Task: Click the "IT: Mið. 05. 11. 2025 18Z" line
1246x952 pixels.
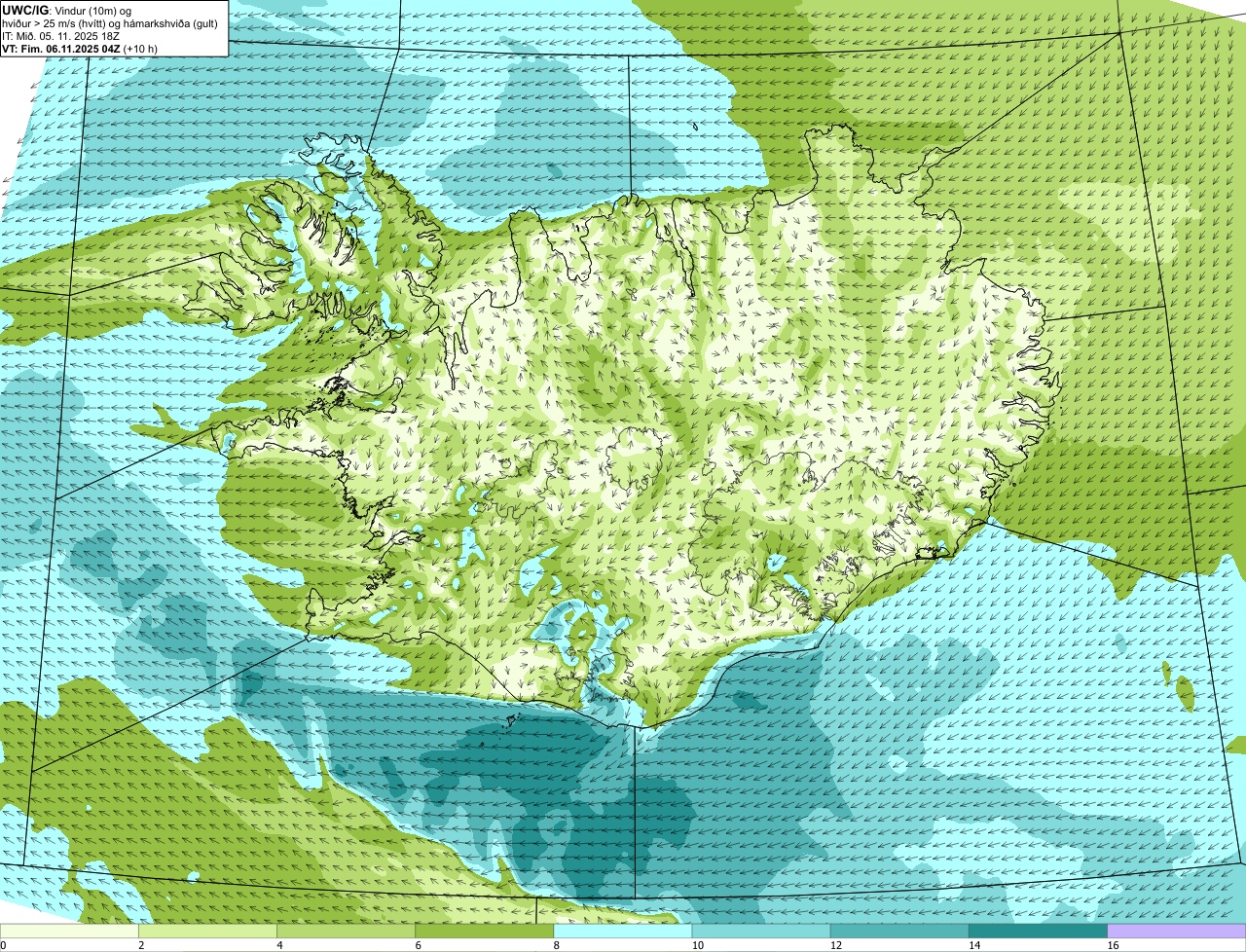Action: [60, 36]
